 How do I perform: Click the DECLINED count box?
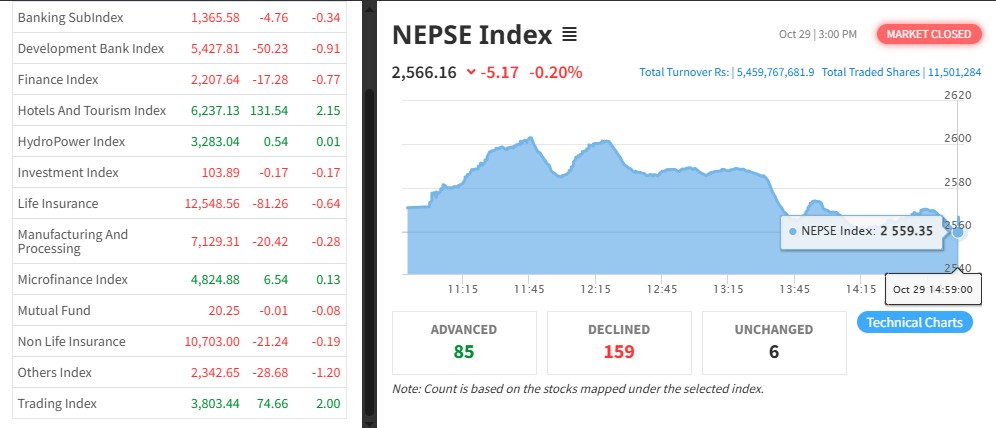click(619, 342)
